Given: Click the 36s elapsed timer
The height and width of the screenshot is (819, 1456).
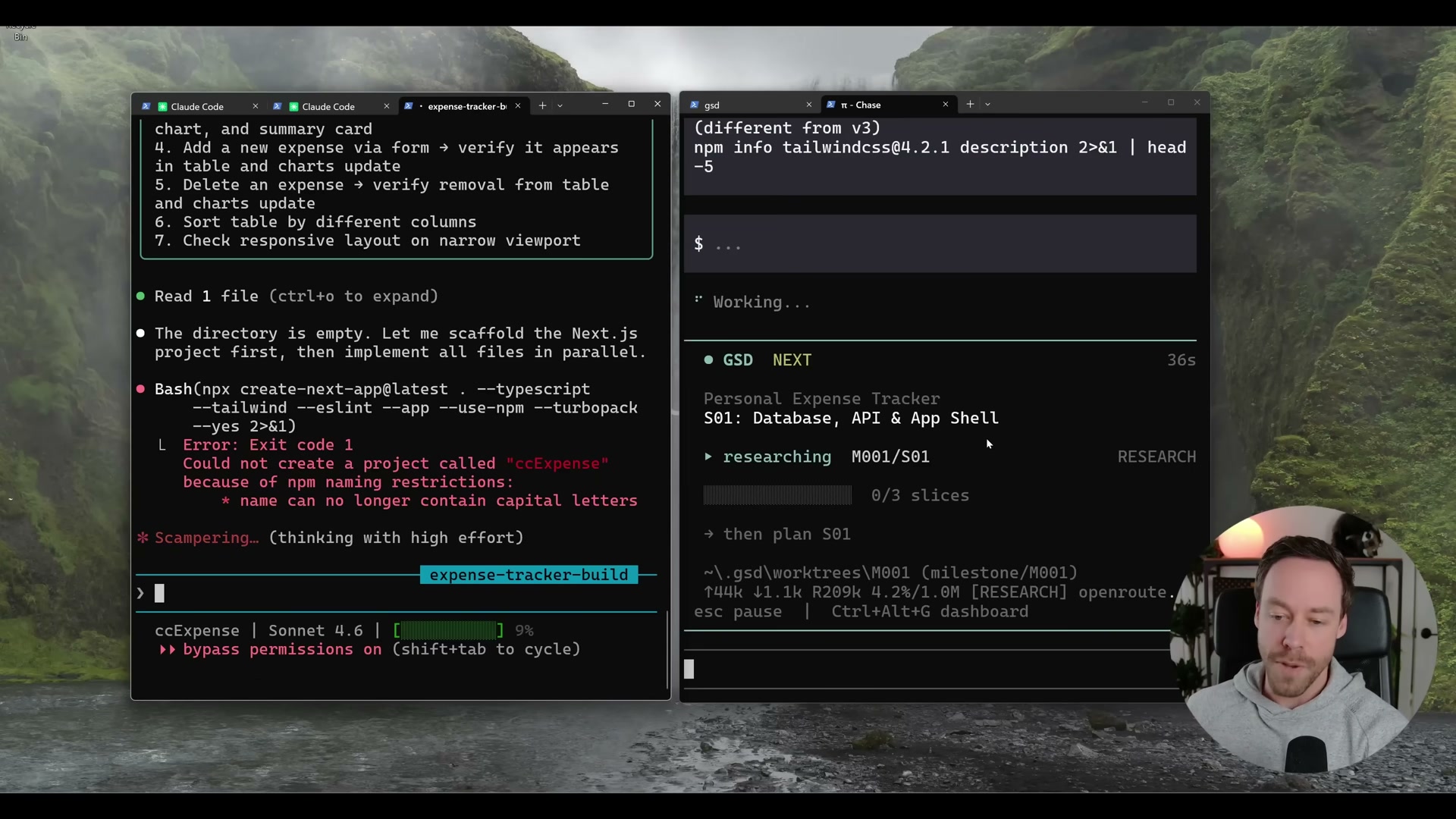Looking at the screenshot, I should [1181, 360].
